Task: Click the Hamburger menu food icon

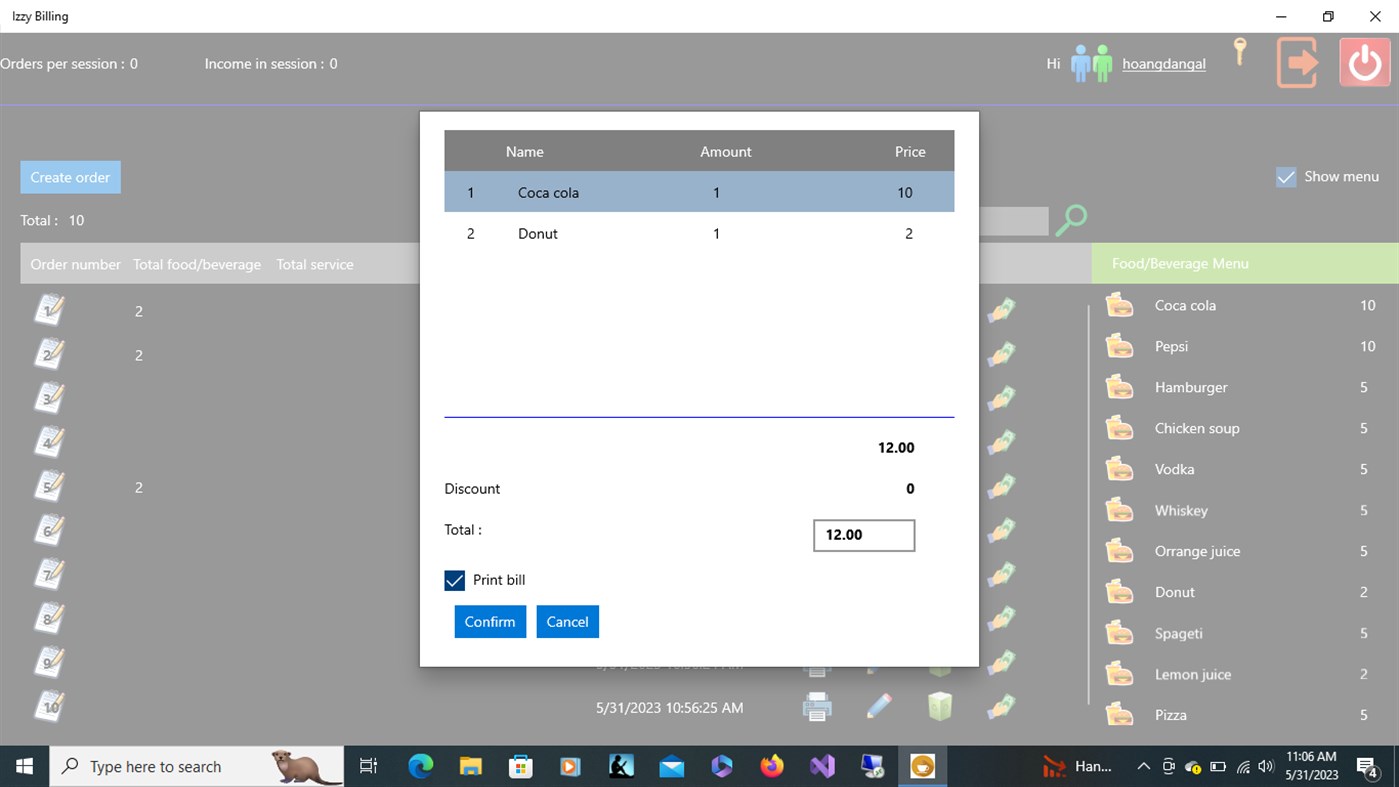Action: pyautogui.click(x=1120, y=388)
